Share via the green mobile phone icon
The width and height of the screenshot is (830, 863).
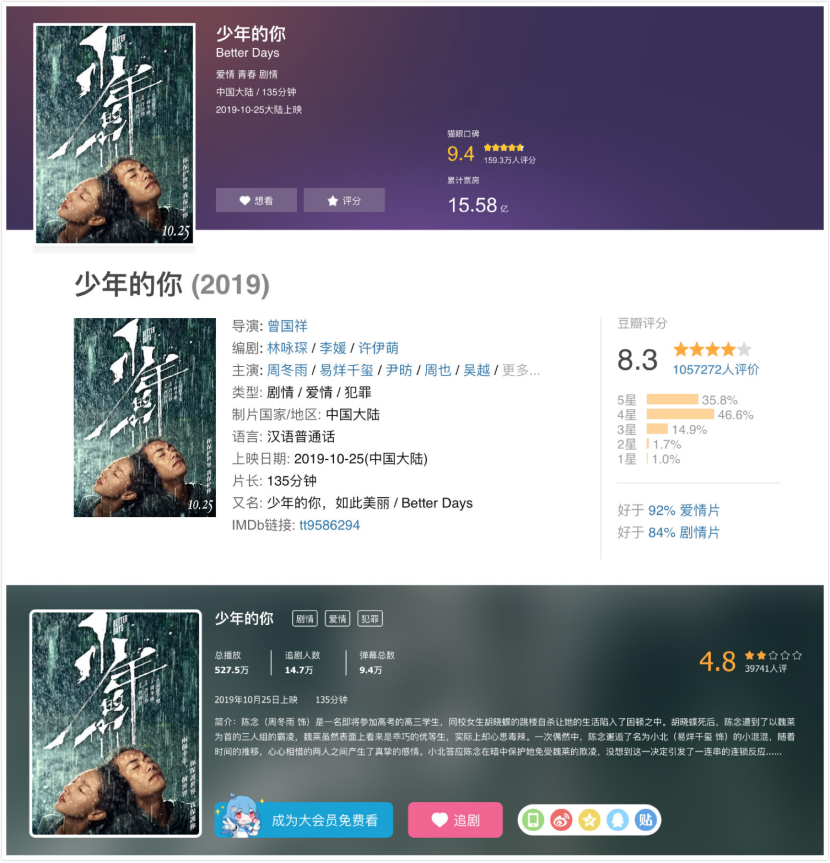point(533,820)
